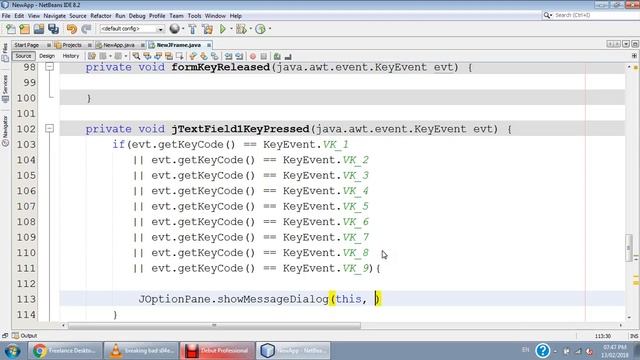Open the Debug menu

(137, 16)
